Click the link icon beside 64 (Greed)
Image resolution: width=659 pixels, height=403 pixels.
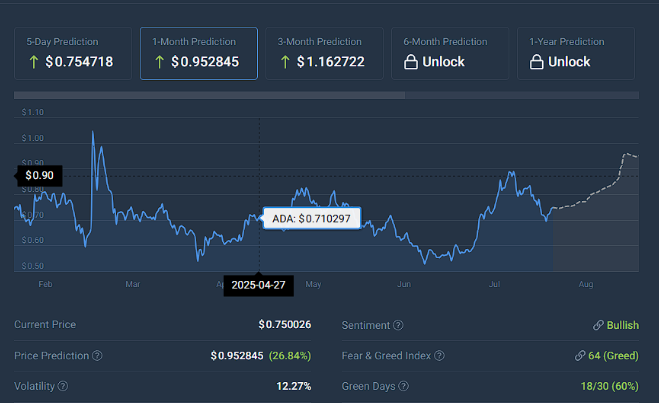(x=578, y=356)
